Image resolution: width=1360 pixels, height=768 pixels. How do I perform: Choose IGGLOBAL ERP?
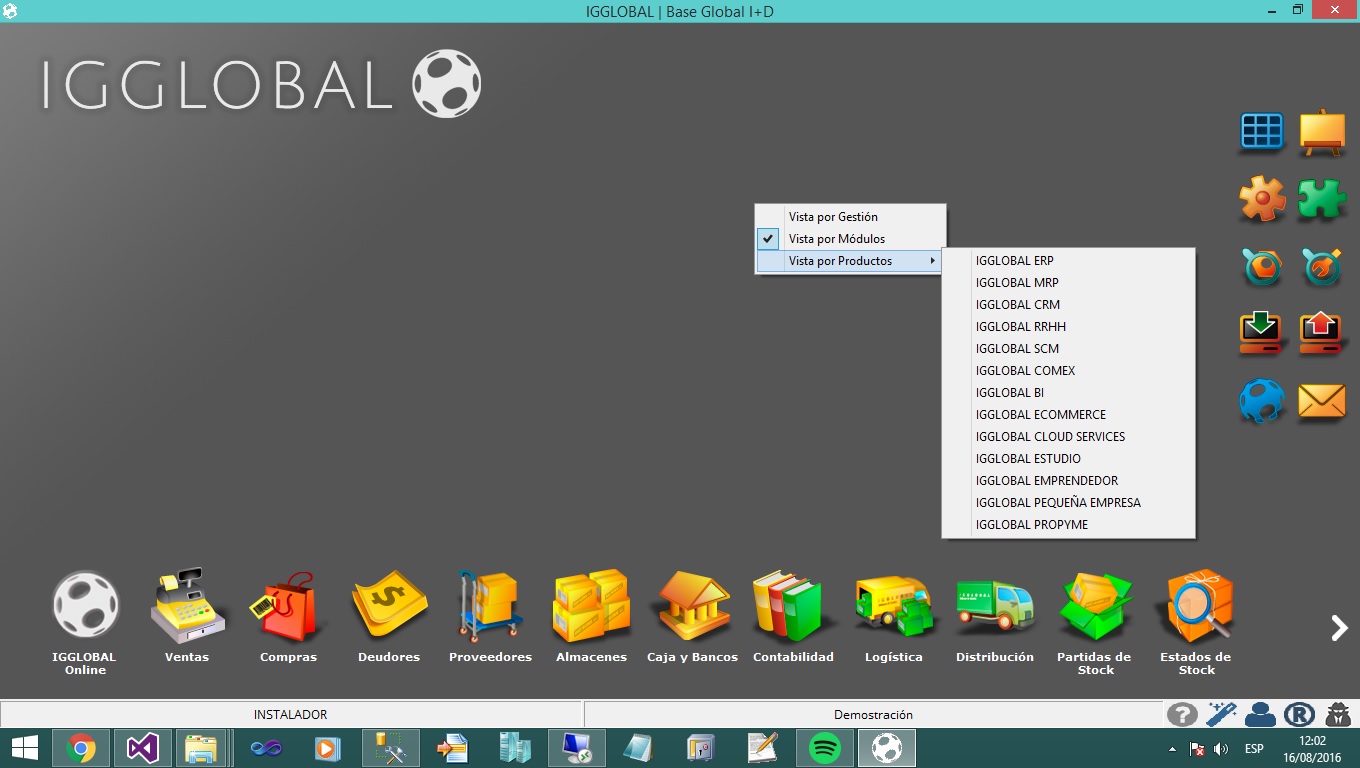coord(1068,261)
